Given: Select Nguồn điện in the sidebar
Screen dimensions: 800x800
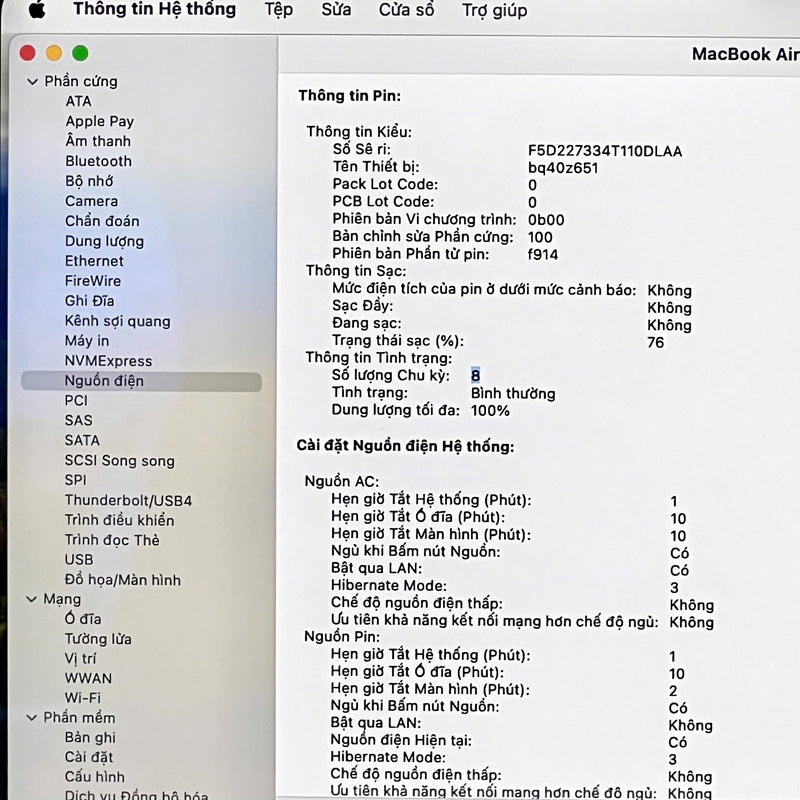Looking at the screenshot, I should click(104, 381).
